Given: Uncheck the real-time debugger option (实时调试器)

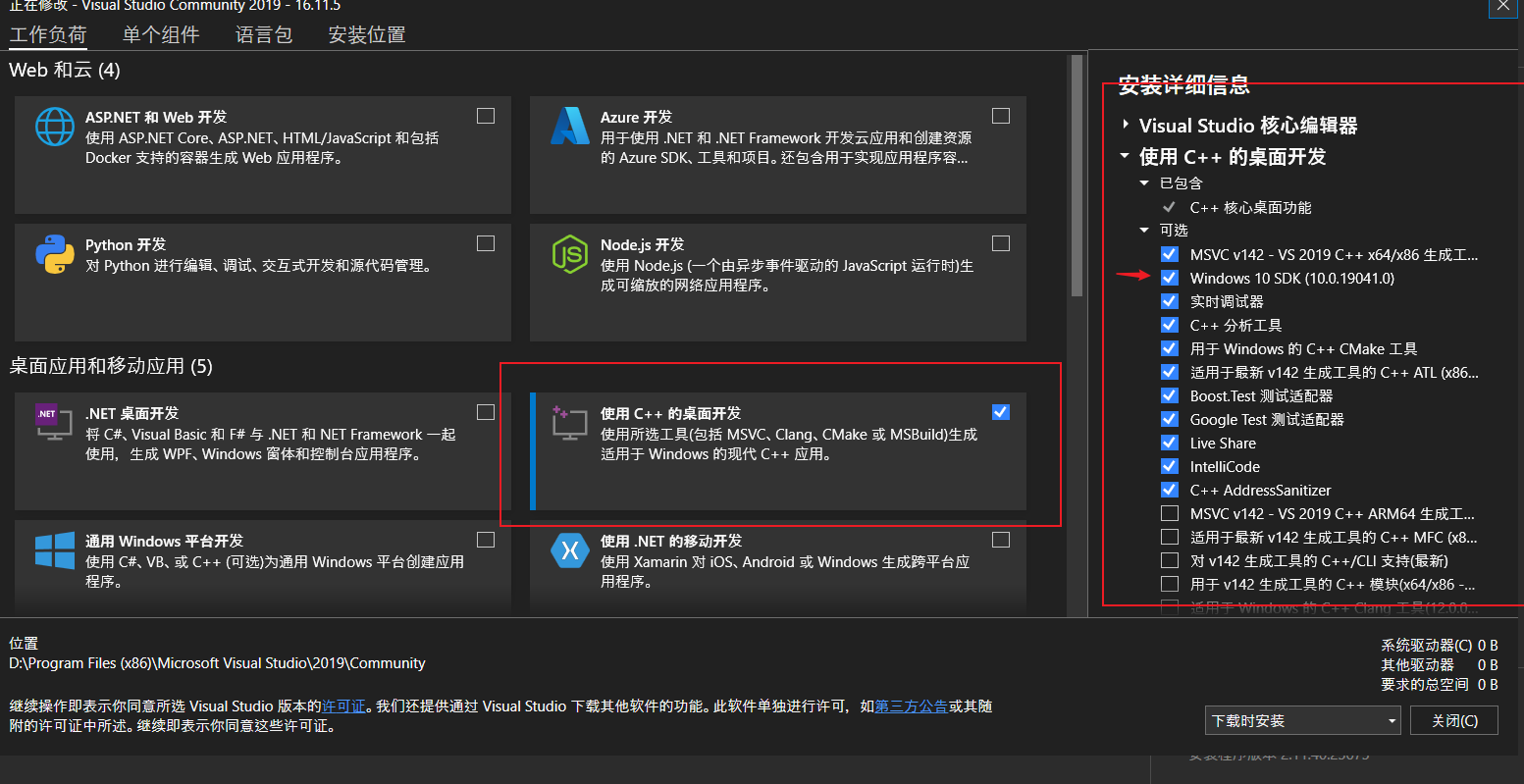Looking at the screenshot, I should tap(1170, 301).
